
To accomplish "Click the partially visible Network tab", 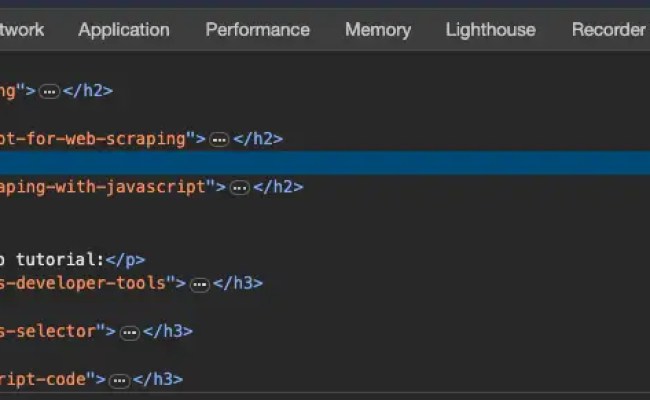I will 22,30.
